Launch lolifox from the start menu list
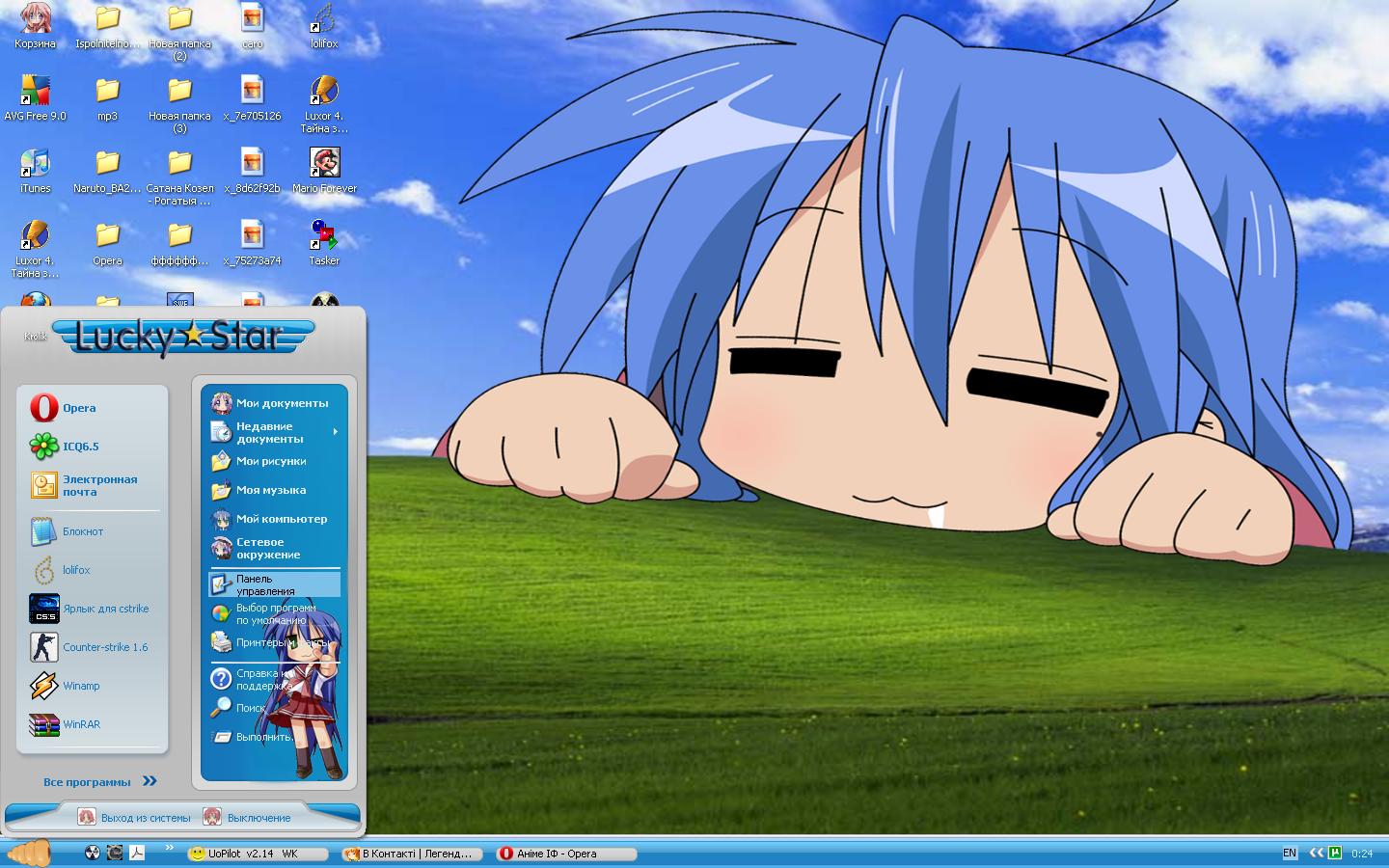This screenshot has width=1389, height=868. [x=93, y=570]
